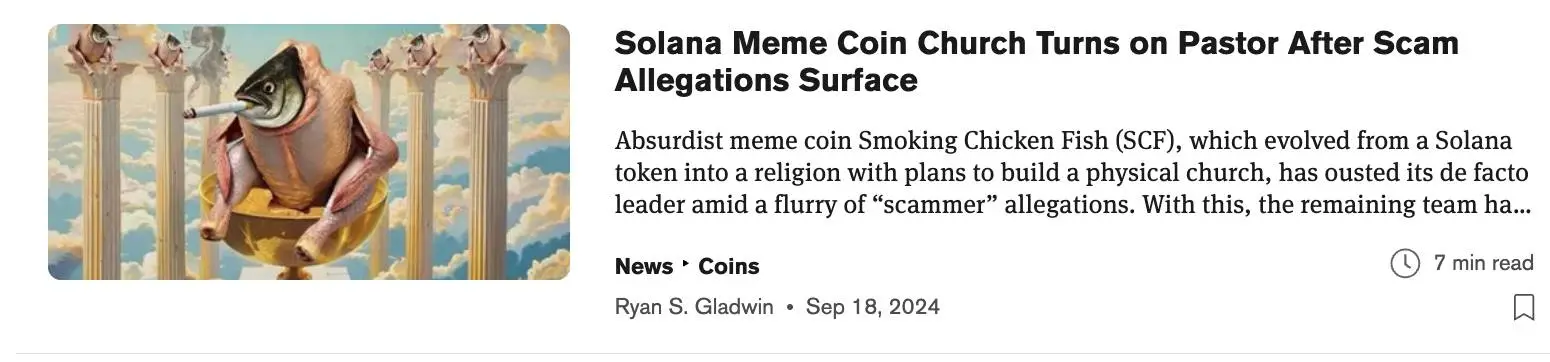
Task: Click the triangle separator between News and Coins
Action: coord(686,265)
